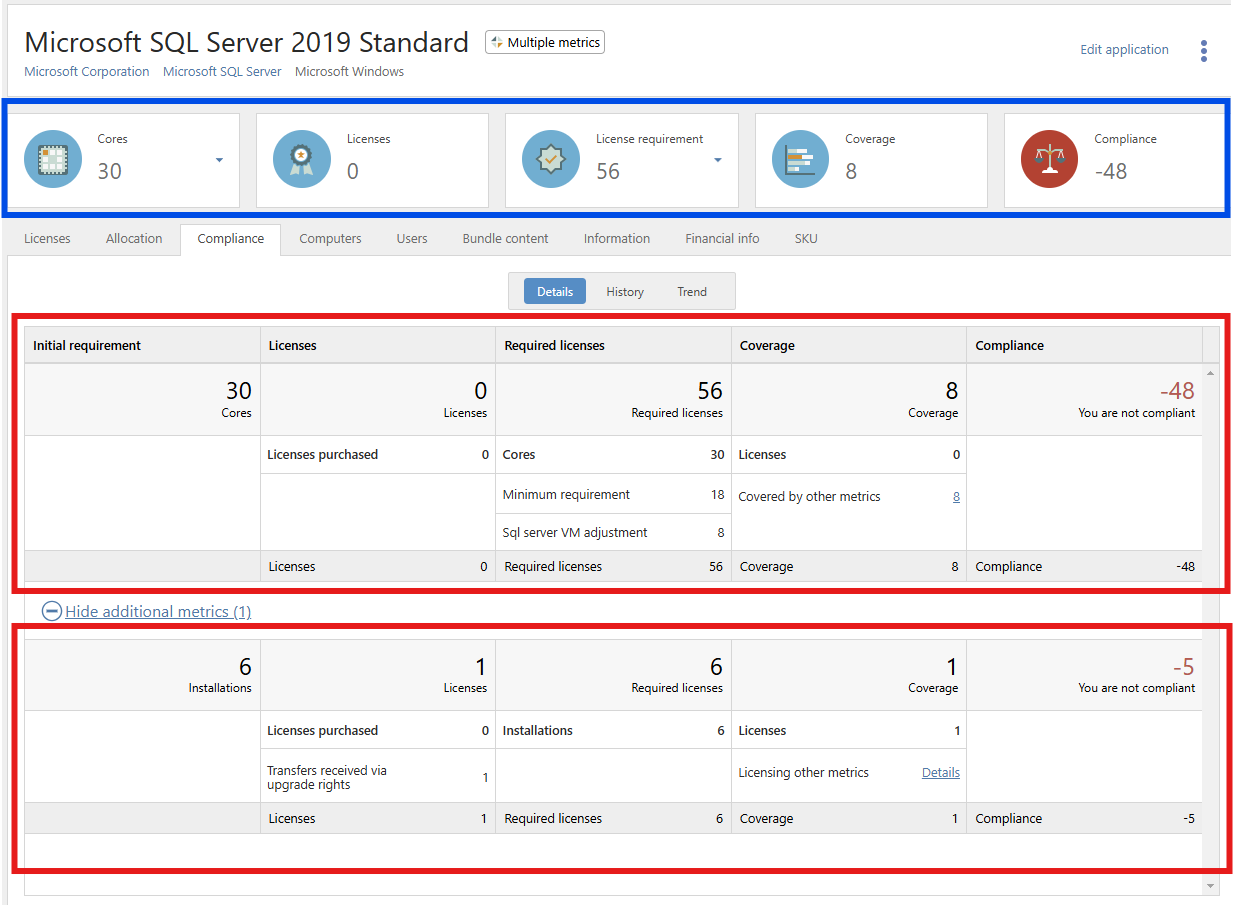The image size is (1233, 905).
Task: Open the Computers tab
Action: 330,238
